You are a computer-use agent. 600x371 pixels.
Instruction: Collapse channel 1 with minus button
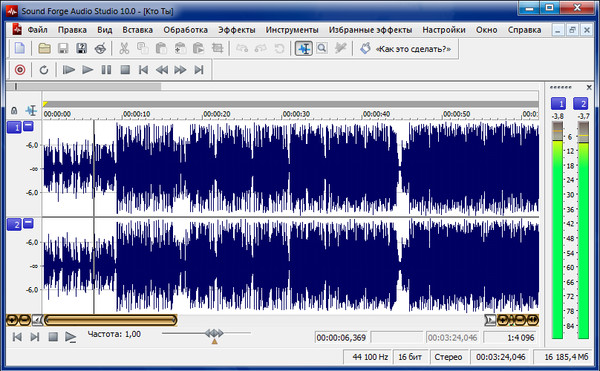(x=28, y=126)
